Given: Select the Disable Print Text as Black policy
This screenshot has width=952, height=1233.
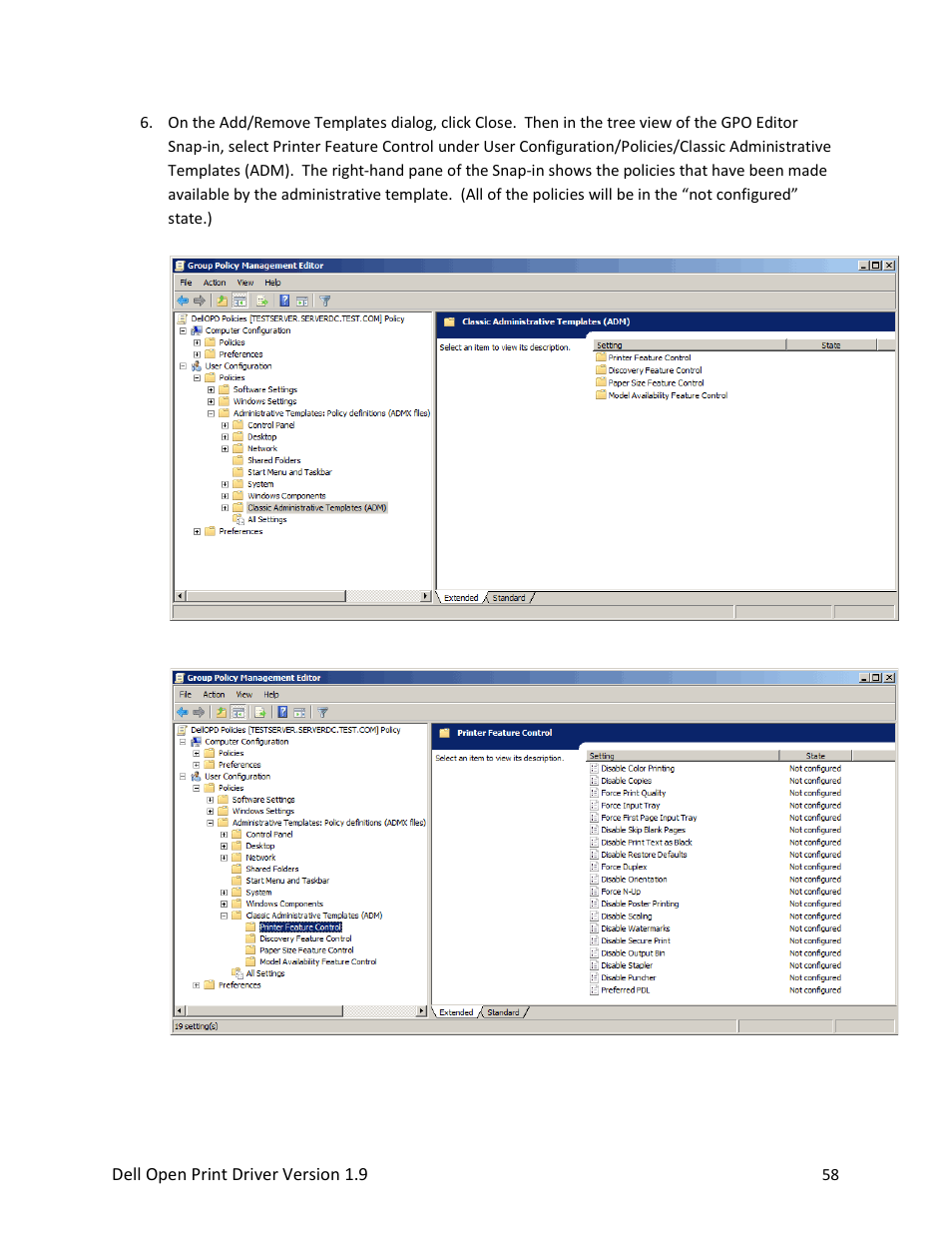Looking at the screenshot, I should pyautogui.click(x=646, y=843).
